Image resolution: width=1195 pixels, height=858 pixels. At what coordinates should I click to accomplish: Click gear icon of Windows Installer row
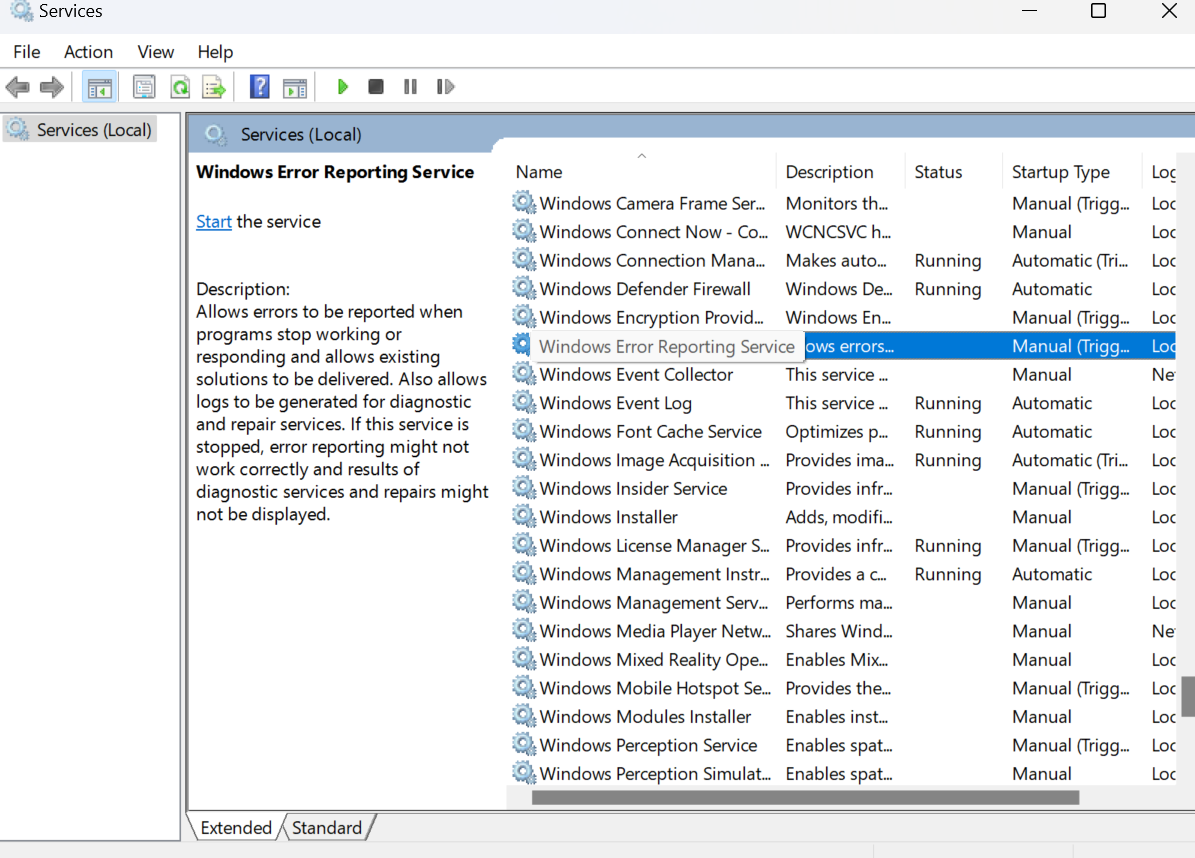coord(524,517)
